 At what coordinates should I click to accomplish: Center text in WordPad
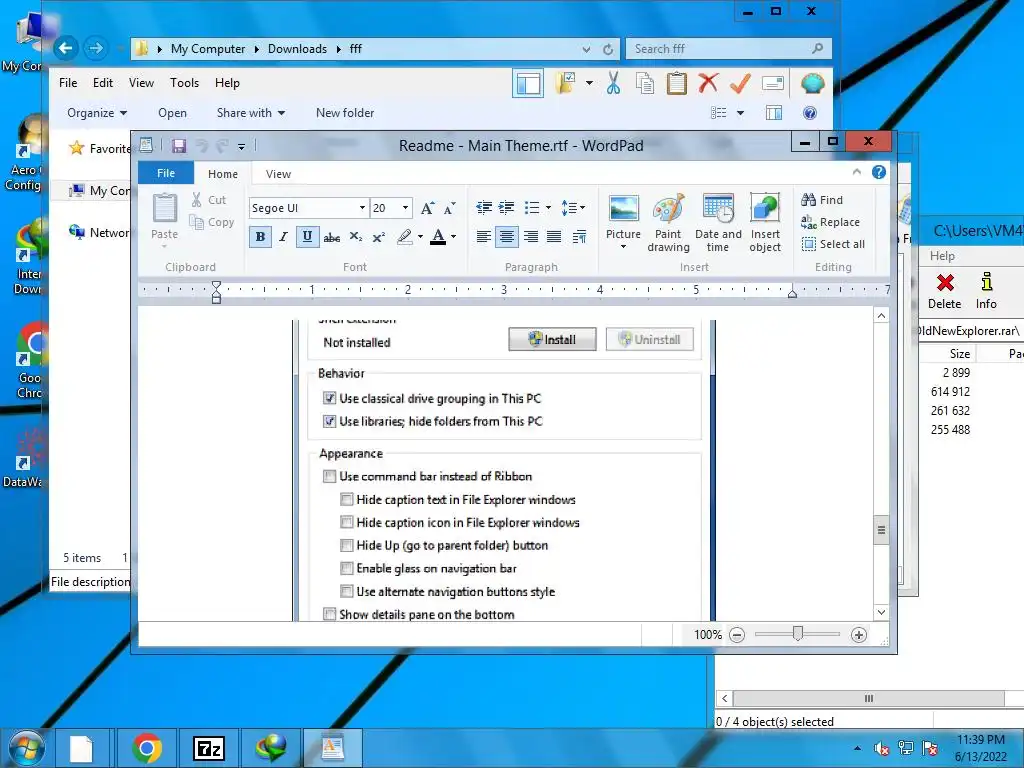point(507,236)
